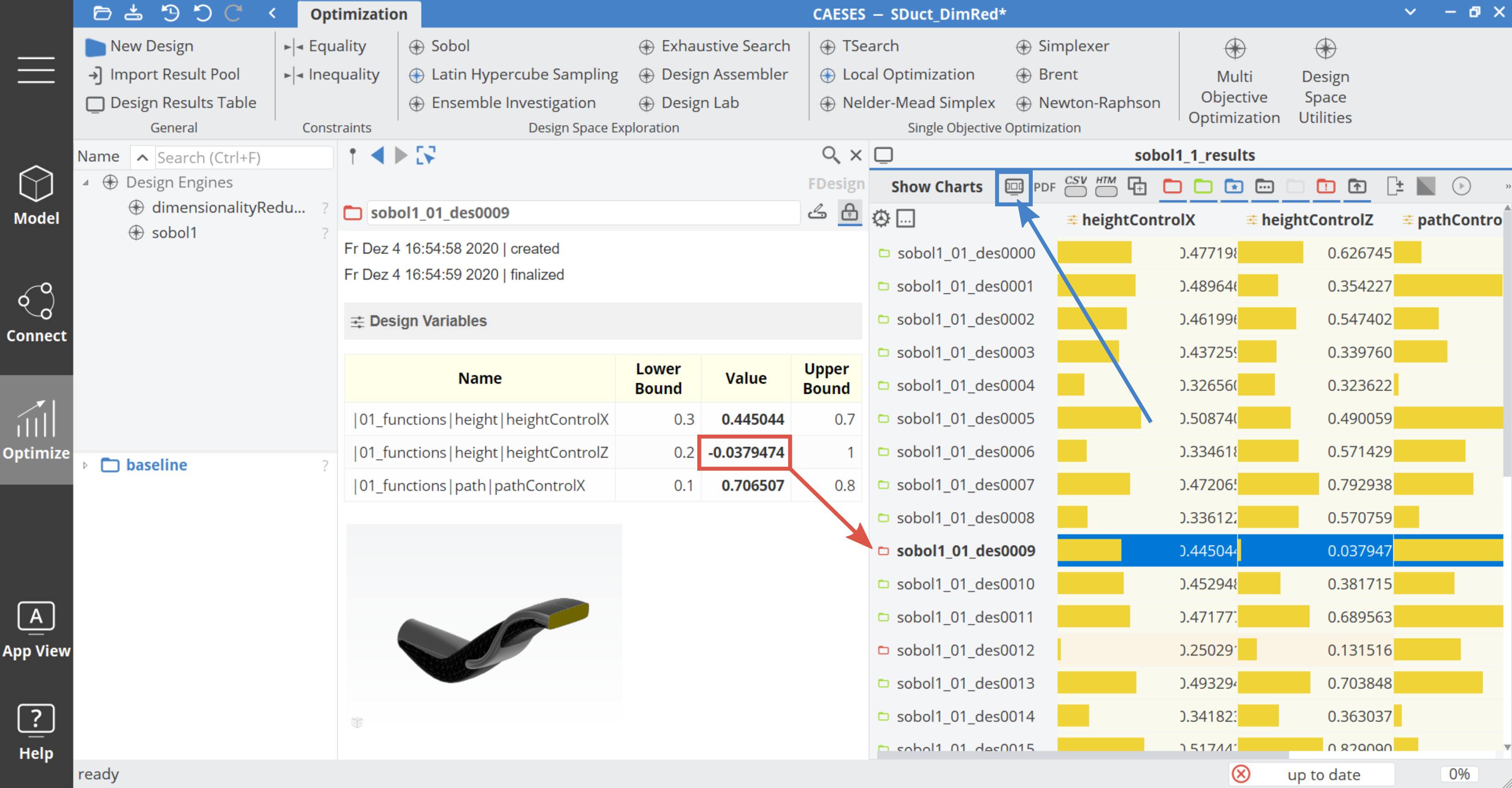
Task: Open a project with the folder icon
Action: pos(102,13)
